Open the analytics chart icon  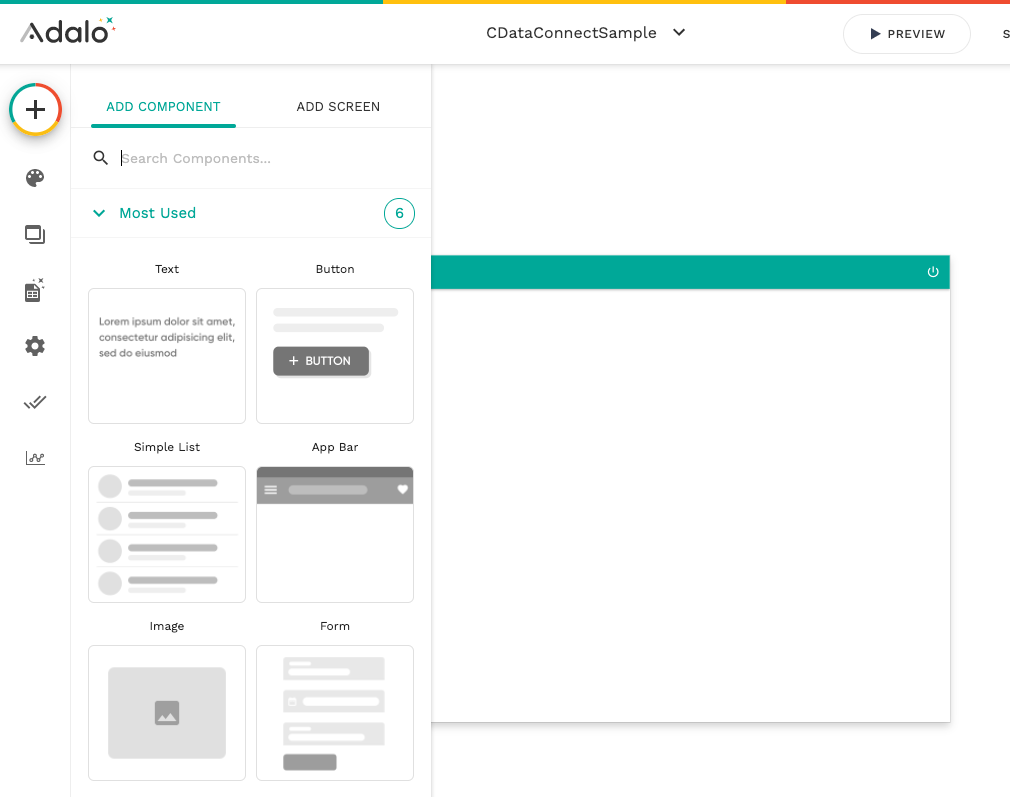coord(35,458)
